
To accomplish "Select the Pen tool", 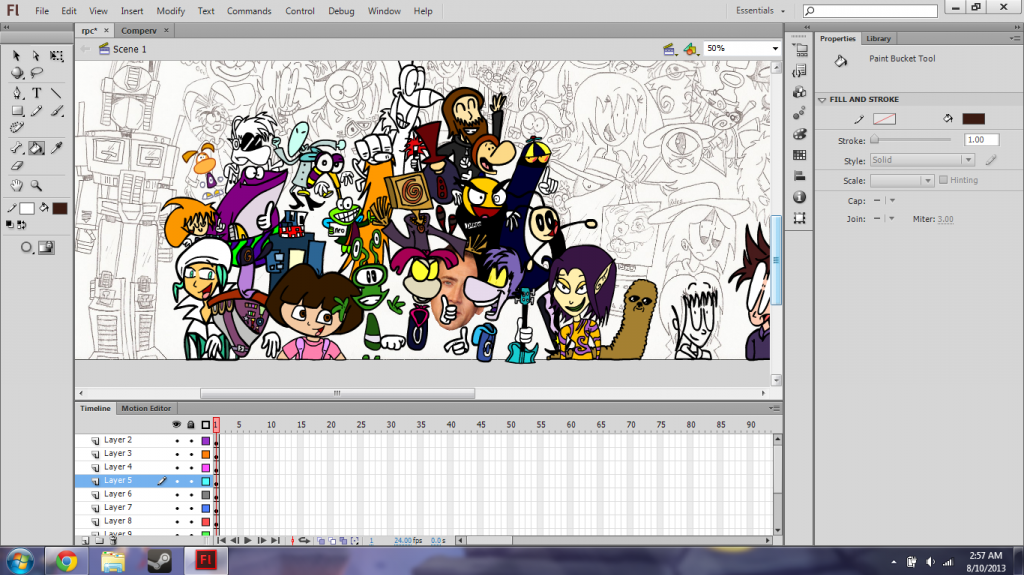I will (x=17, y=93).
